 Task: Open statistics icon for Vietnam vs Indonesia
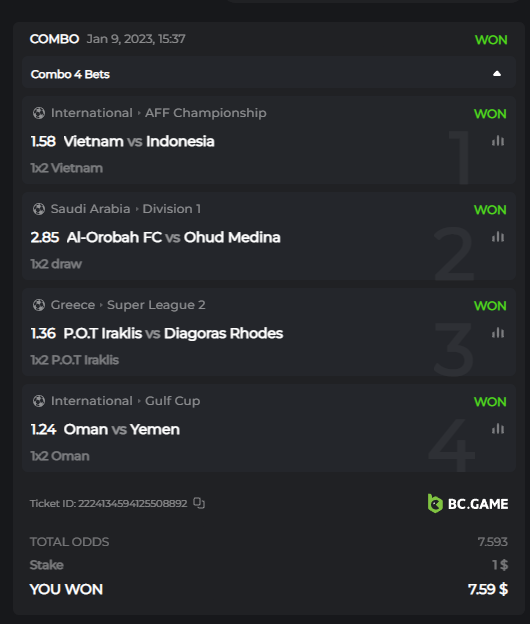click(x=498, y=141)
